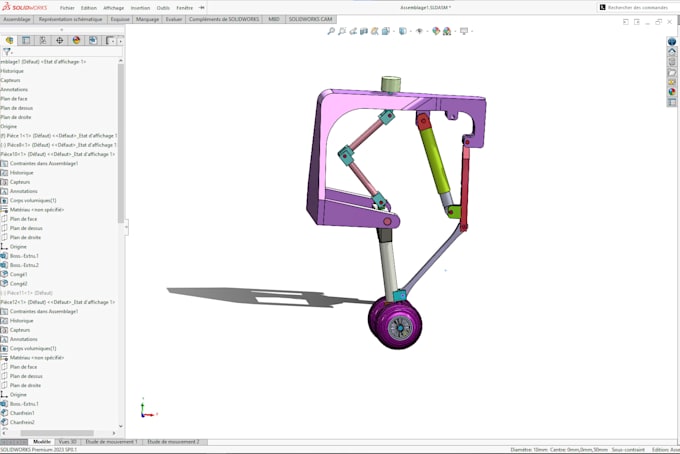This screenshot has height=454, width=680.
Task: Click Rechercher des commandes search field
Action: [638, 7]
